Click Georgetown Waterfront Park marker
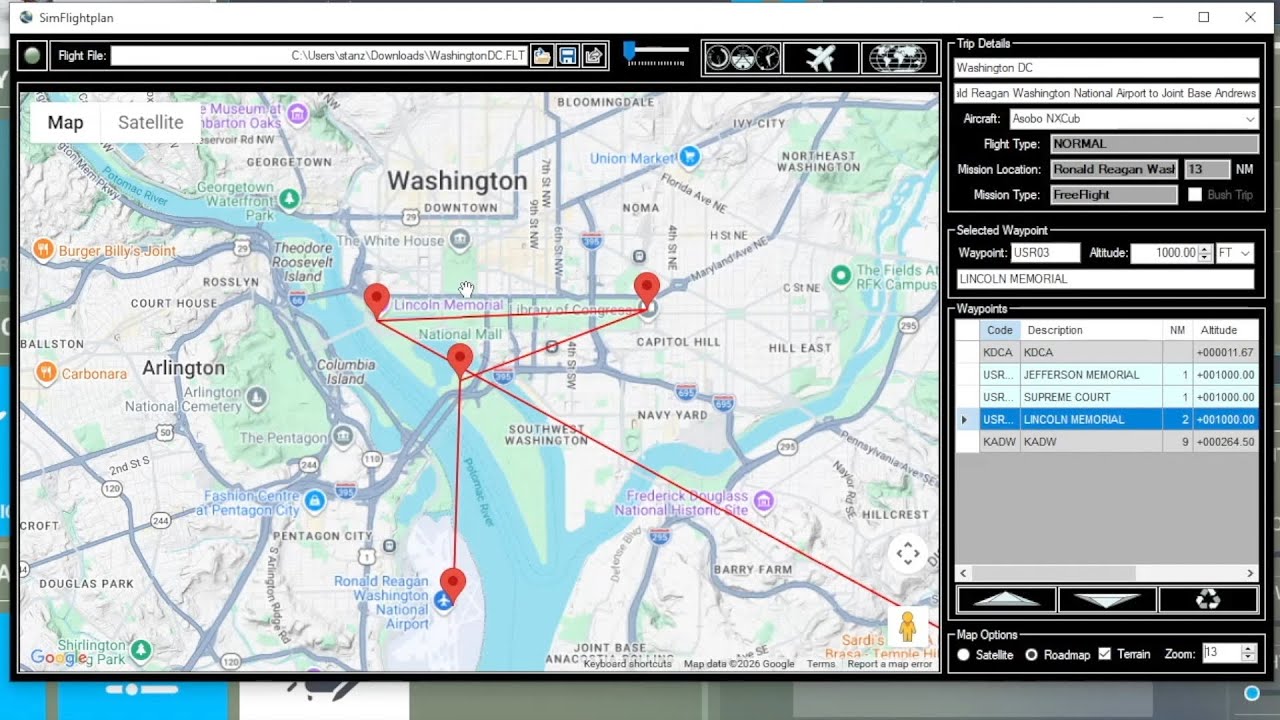1280x720 pixels. click(289, 198)
